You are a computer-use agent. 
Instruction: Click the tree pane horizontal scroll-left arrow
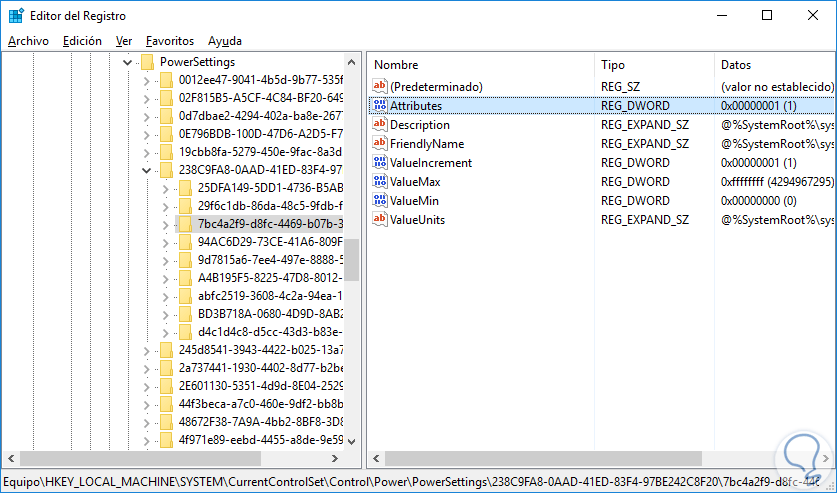(11, 458)
